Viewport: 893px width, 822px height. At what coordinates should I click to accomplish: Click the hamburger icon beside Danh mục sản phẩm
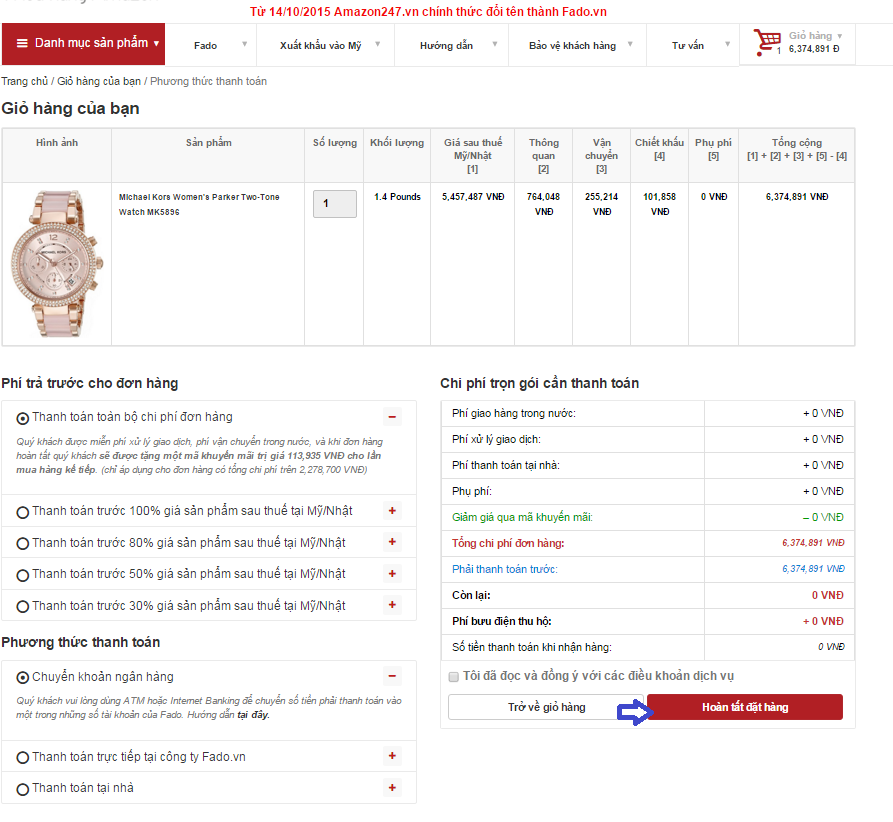(22, 43)
